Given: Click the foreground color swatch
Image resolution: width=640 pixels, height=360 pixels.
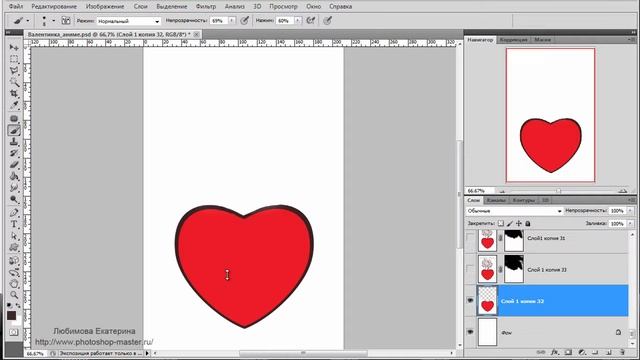Looking at the screenshot, I should pos(11,315).
